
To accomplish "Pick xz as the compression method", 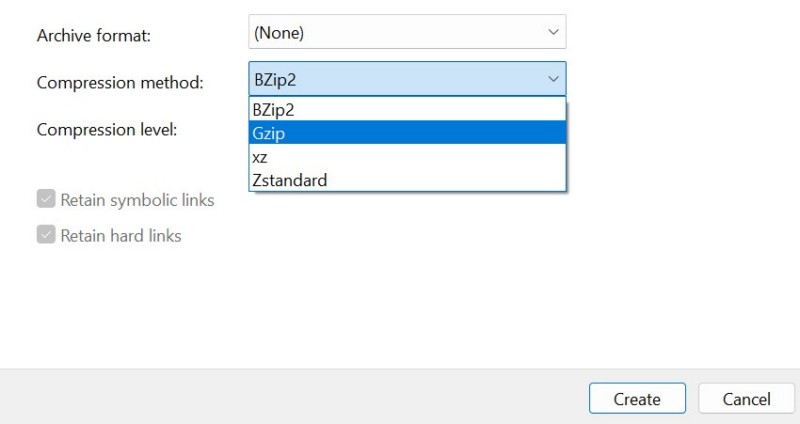I will click(x=407, y=157).
